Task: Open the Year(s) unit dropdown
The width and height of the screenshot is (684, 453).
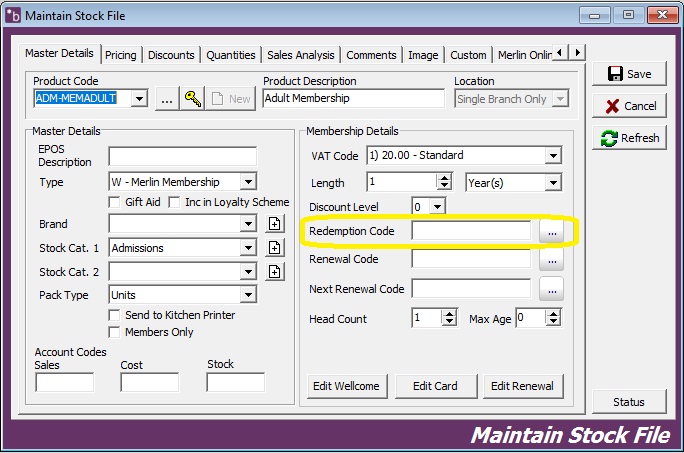Action: (553, 182)
